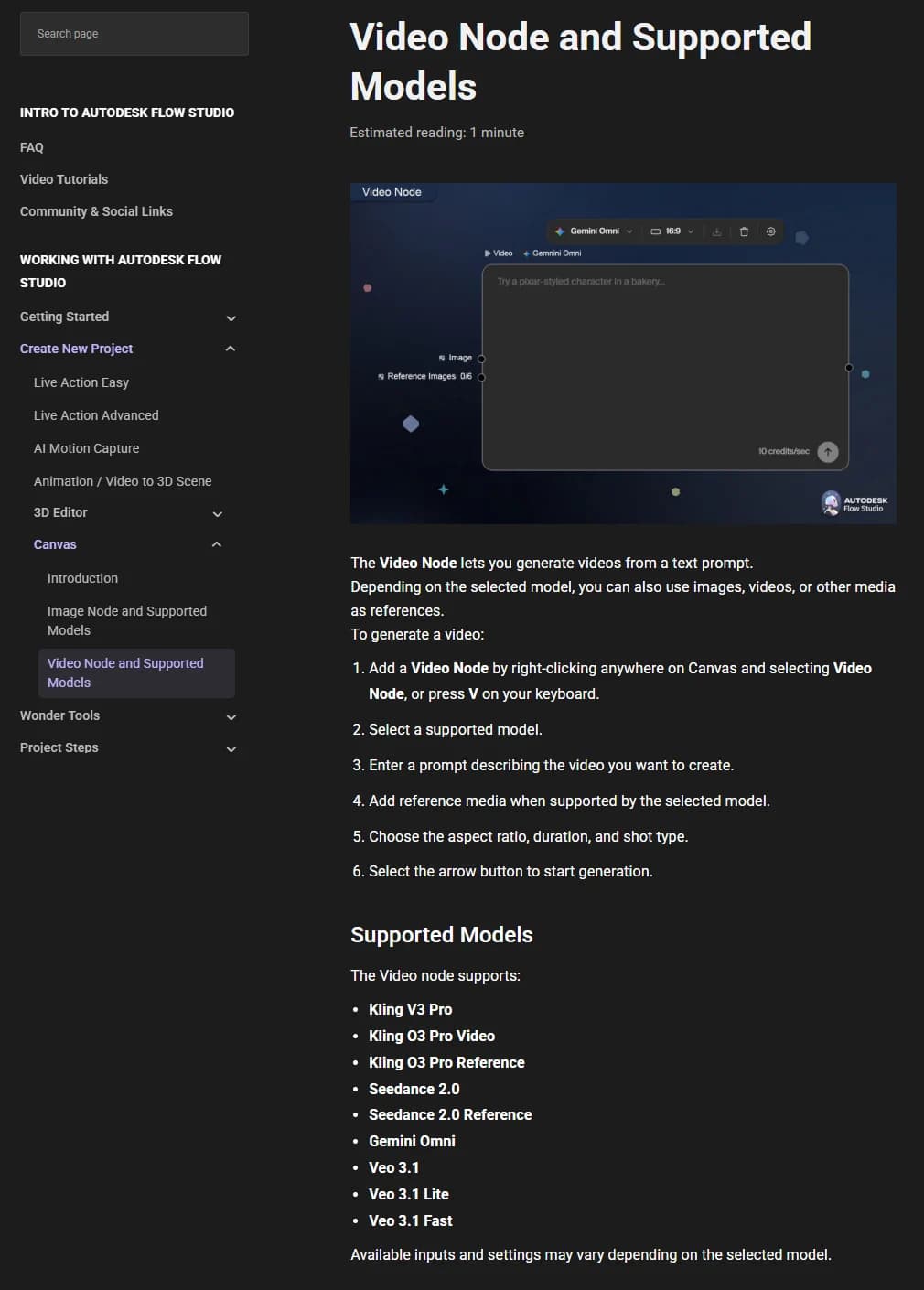This screenshot has width=924, height=1290.
Task: Open the Canvas Introduction page
Action: [82, 578]
